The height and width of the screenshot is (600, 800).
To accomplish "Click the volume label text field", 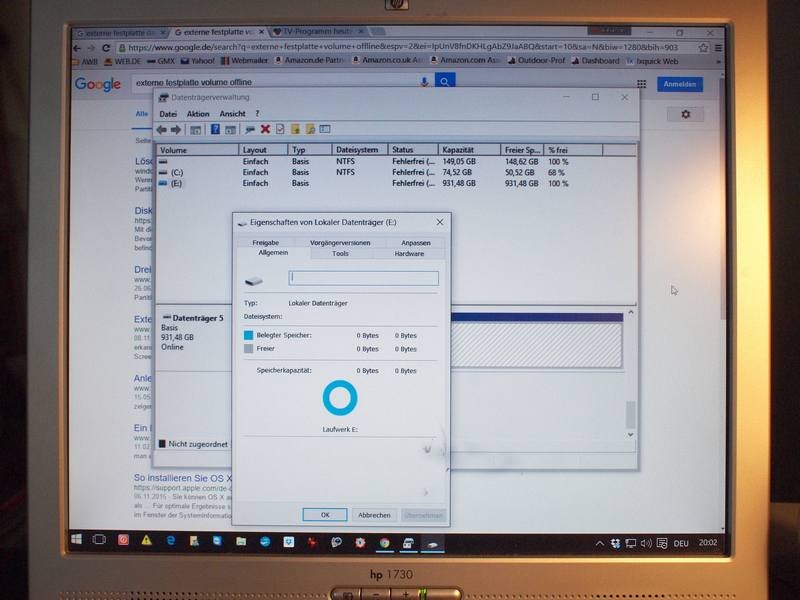I will click(363, 278).
